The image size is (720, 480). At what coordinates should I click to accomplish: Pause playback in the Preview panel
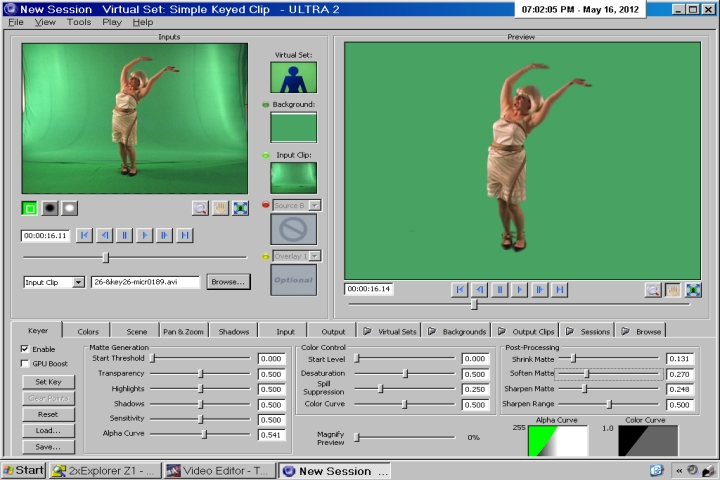click(x=499, y=290)
